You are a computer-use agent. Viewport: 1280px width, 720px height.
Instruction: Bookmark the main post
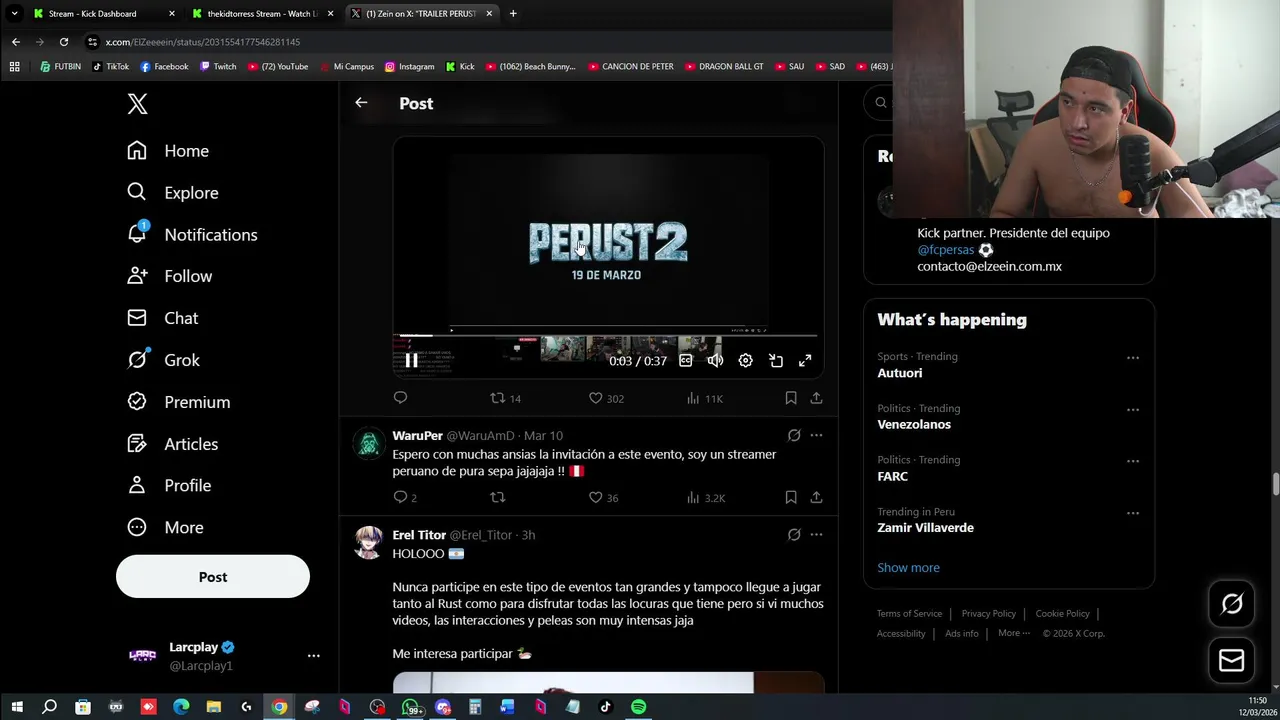[790, 398]
